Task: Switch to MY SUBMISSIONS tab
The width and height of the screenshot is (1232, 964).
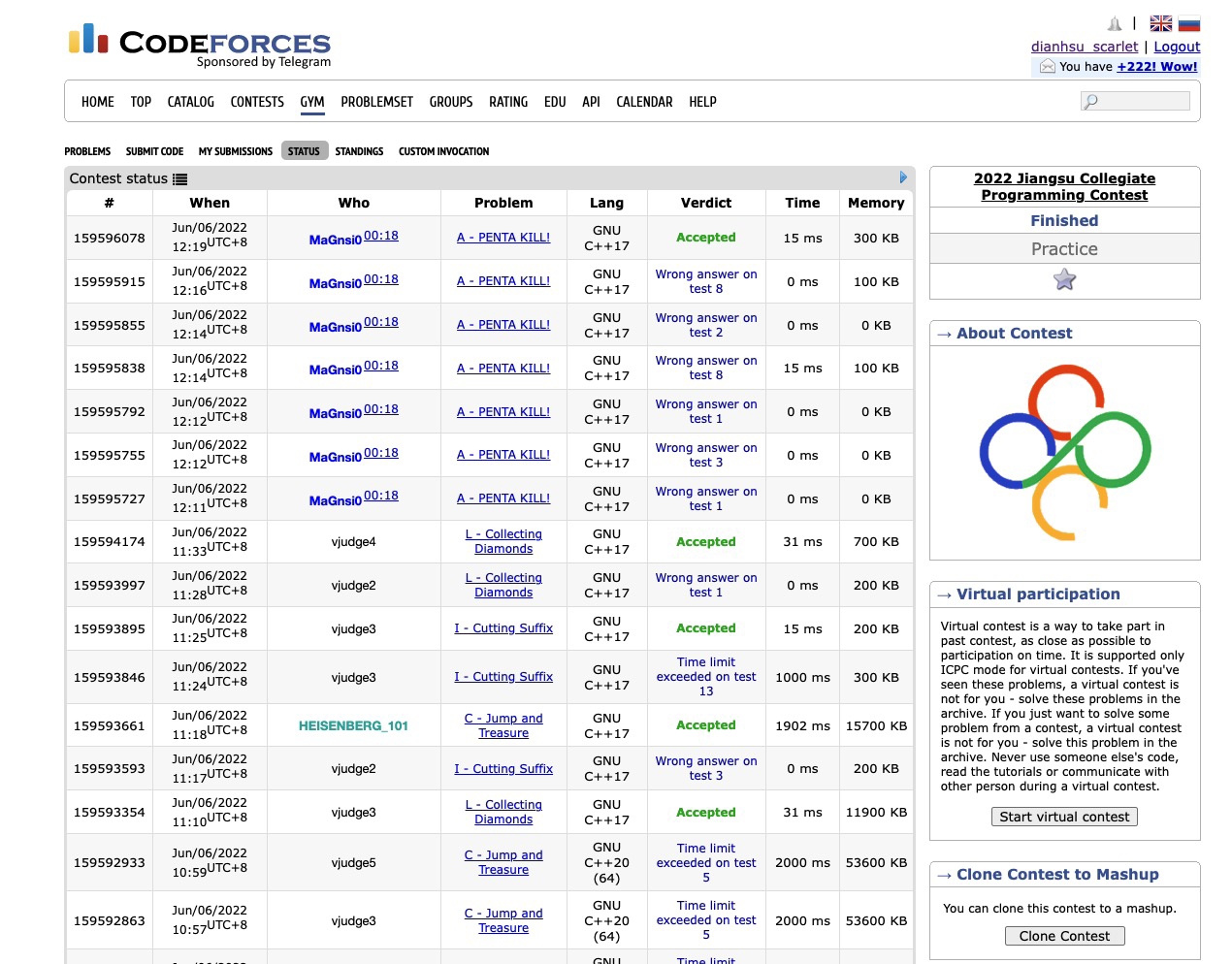Action: tap(235, 151)
